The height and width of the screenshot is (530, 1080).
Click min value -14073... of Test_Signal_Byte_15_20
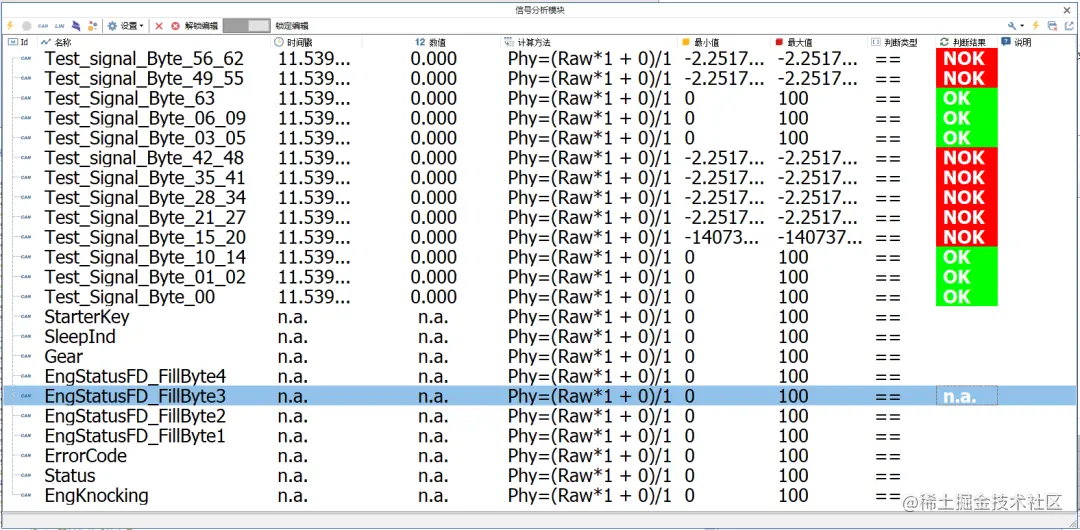click(x=723, y=238)
